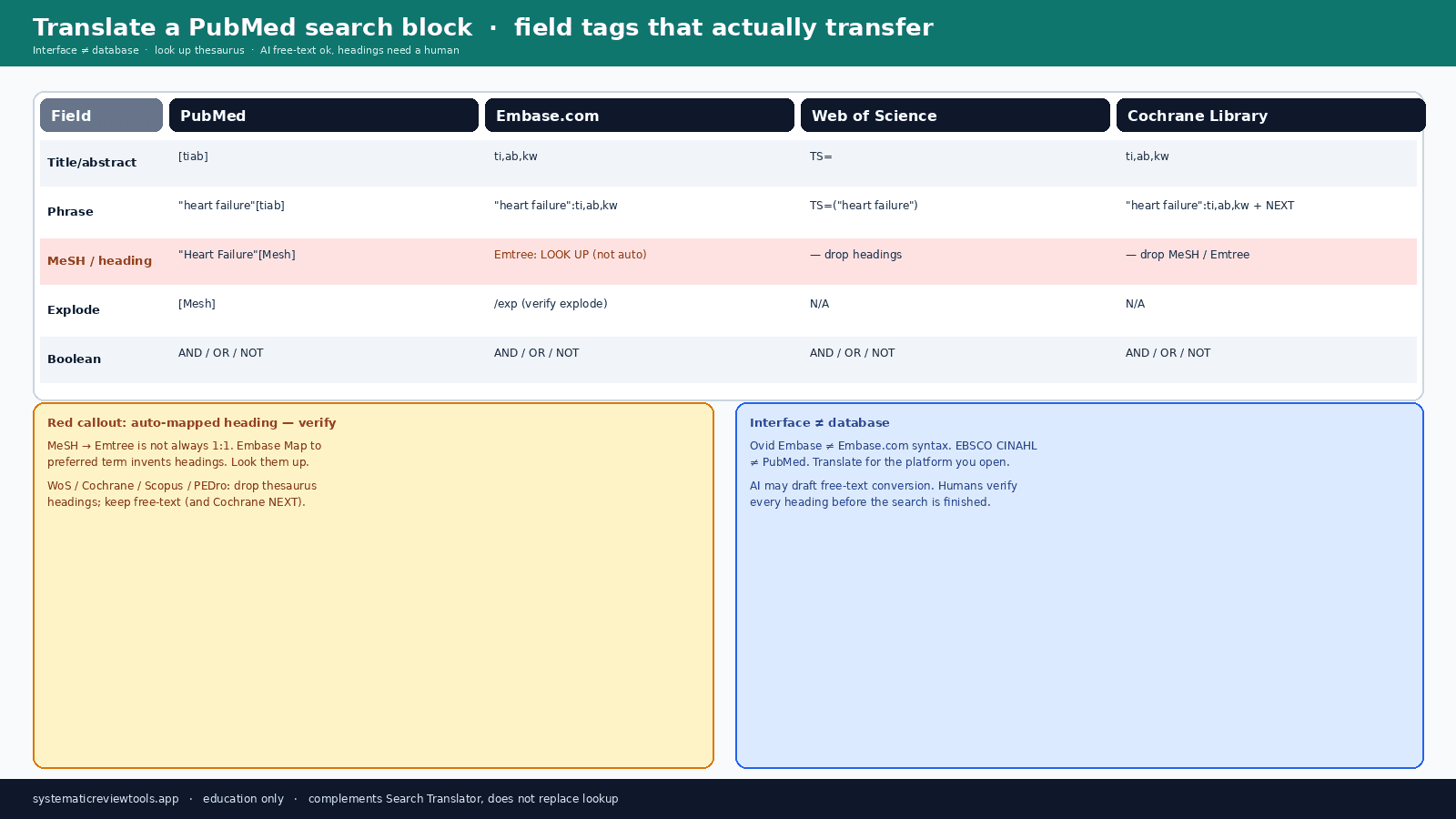Click complements Search Translator footer text
This screenshot has height=819, width=1456.
click(x=463, y=799)
